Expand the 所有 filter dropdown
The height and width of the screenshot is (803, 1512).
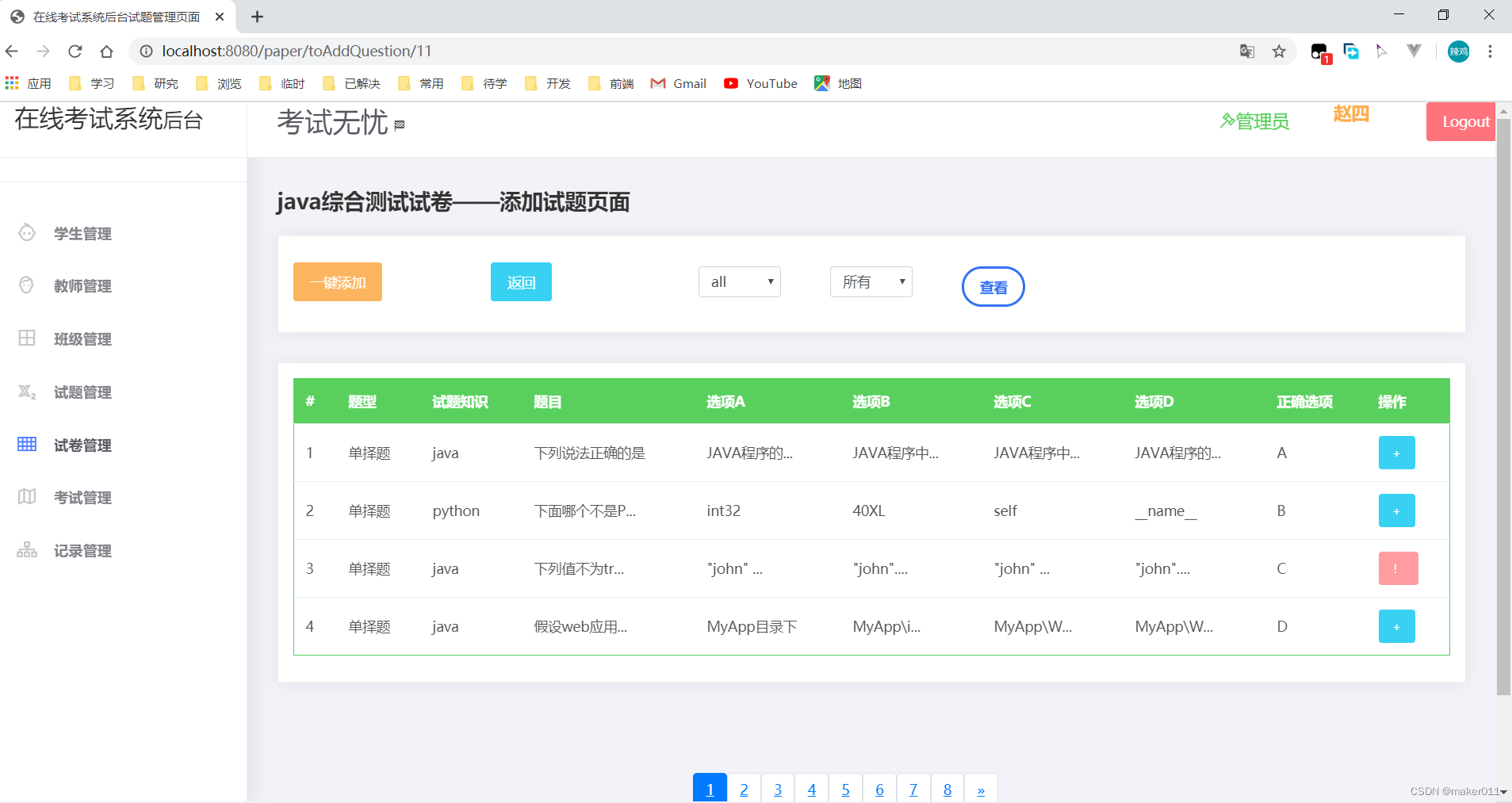871,281
